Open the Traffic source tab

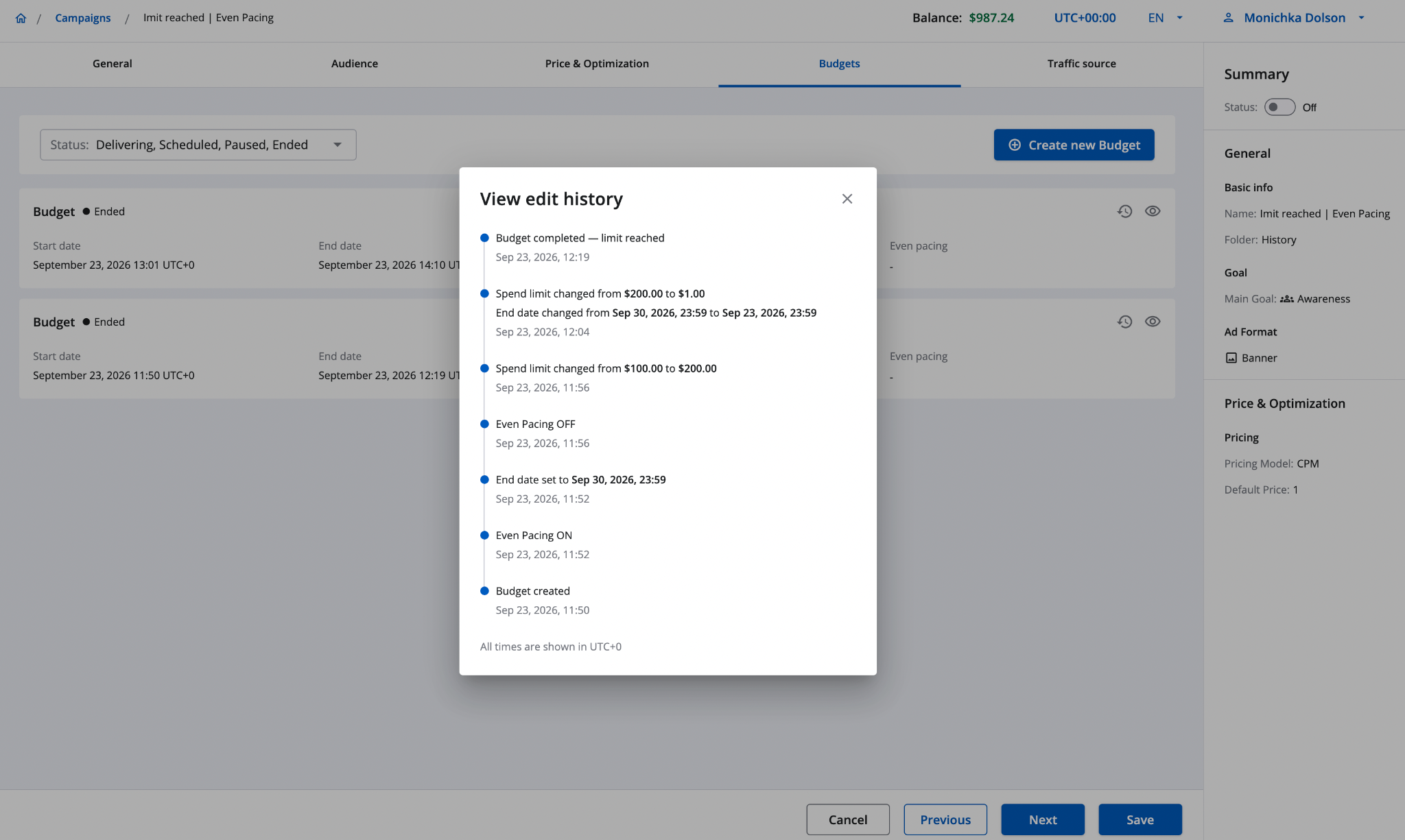click(1081, 64)
